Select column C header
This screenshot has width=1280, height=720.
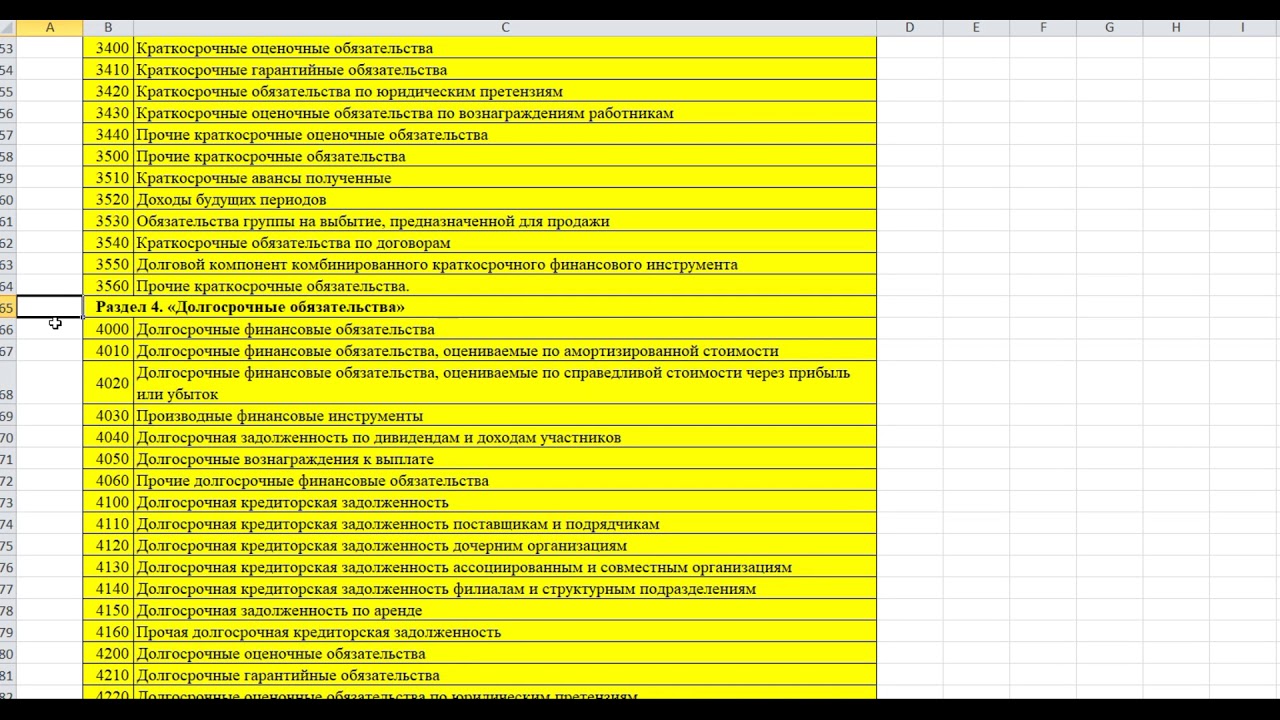coord(505,27)
